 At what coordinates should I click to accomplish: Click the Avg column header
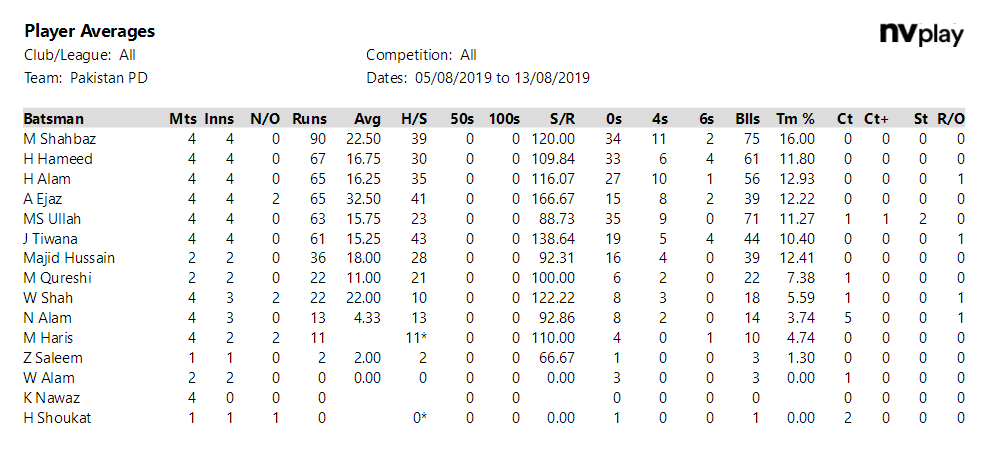367,119
